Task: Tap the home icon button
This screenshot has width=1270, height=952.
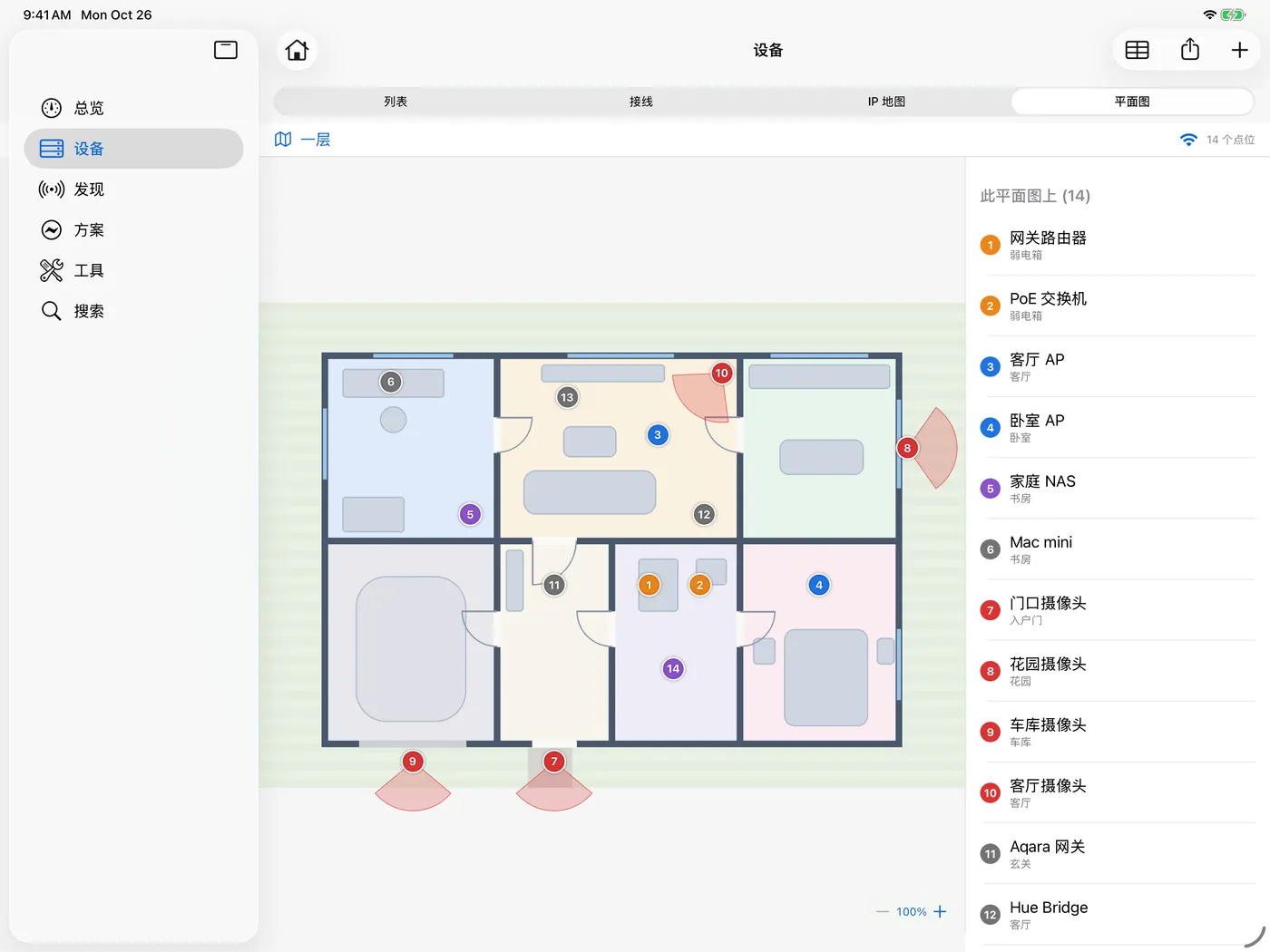Action: [x=297, y=50]
